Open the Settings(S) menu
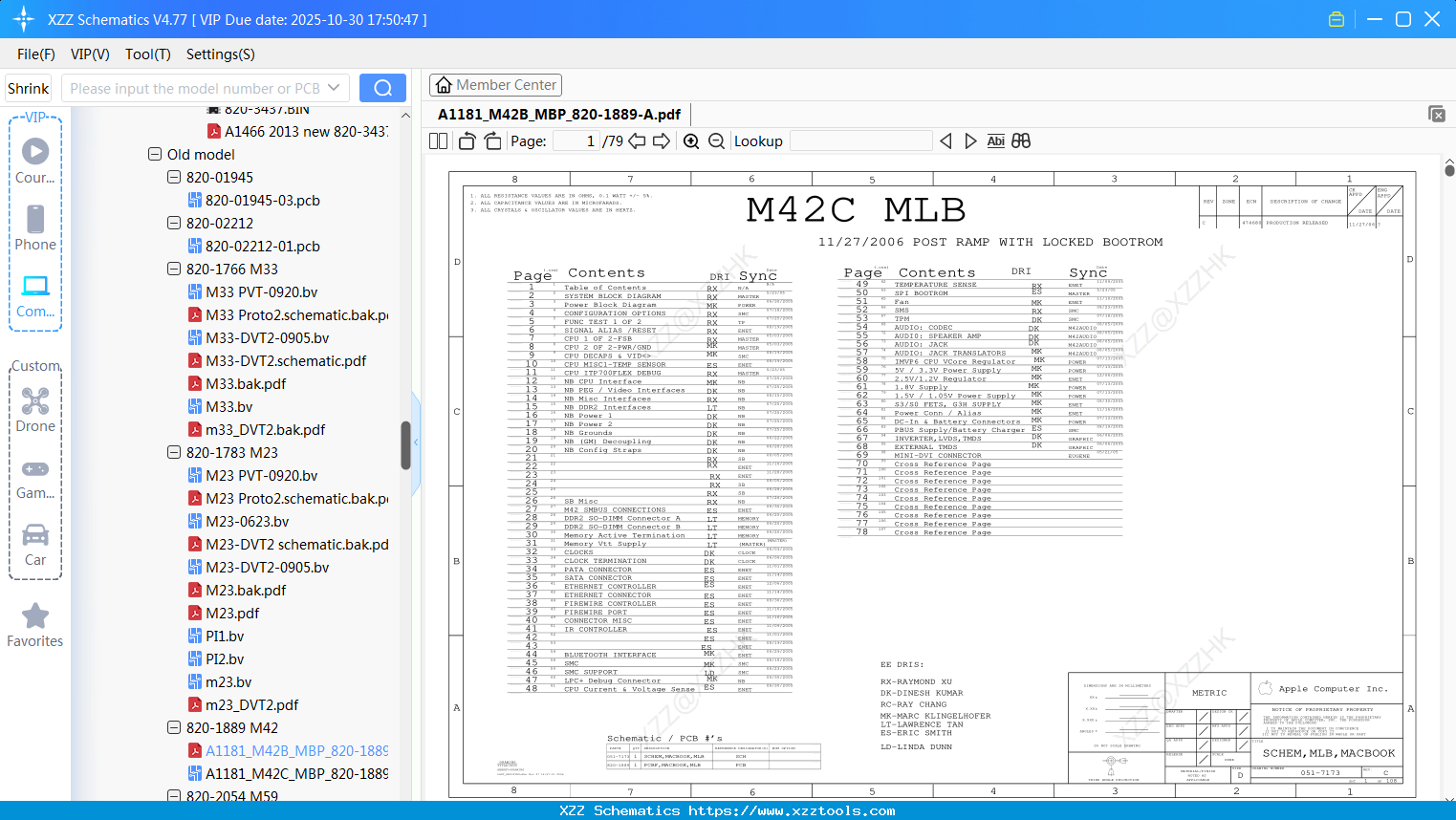 click(221, 54)
